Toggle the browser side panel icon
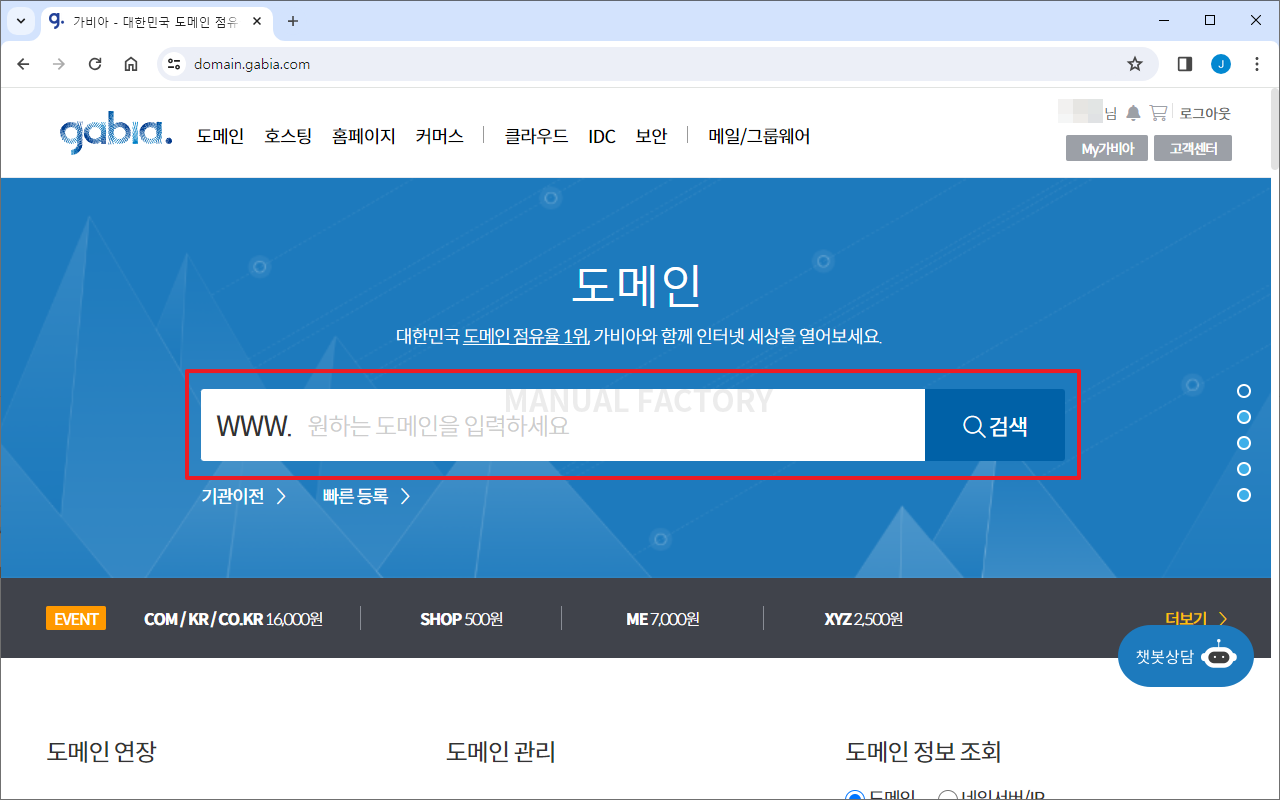The height and width of the screenshot is (800, 1280). pyautogui.click(x=1185, y=64)
